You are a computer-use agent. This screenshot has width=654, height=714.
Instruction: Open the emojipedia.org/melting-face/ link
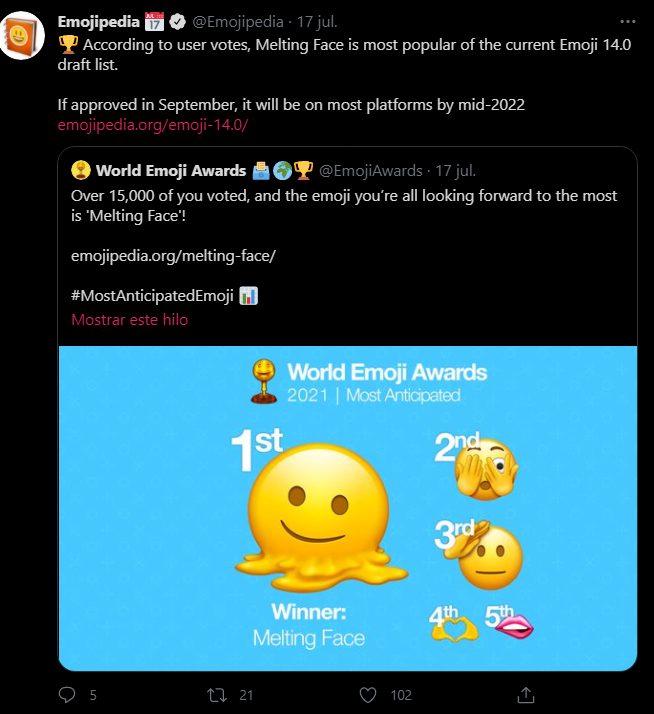click(x=173, y=255)
